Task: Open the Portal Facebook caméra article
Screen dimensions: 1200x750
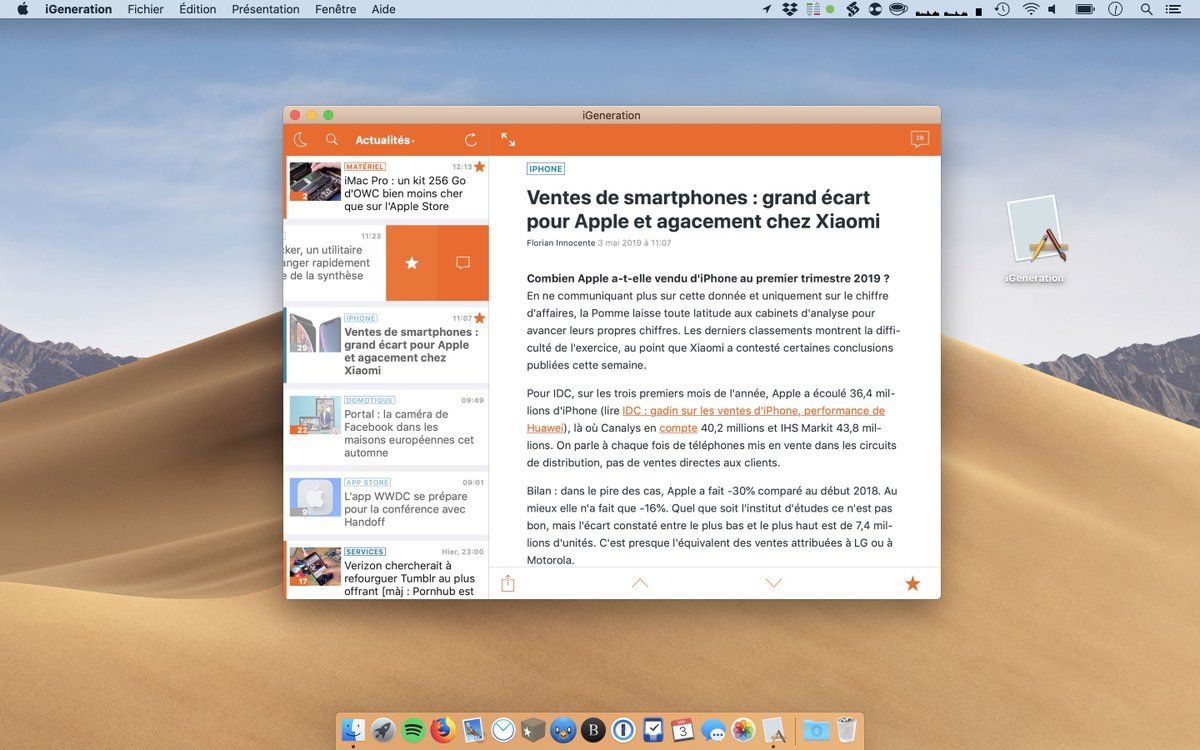Action: 387,428
